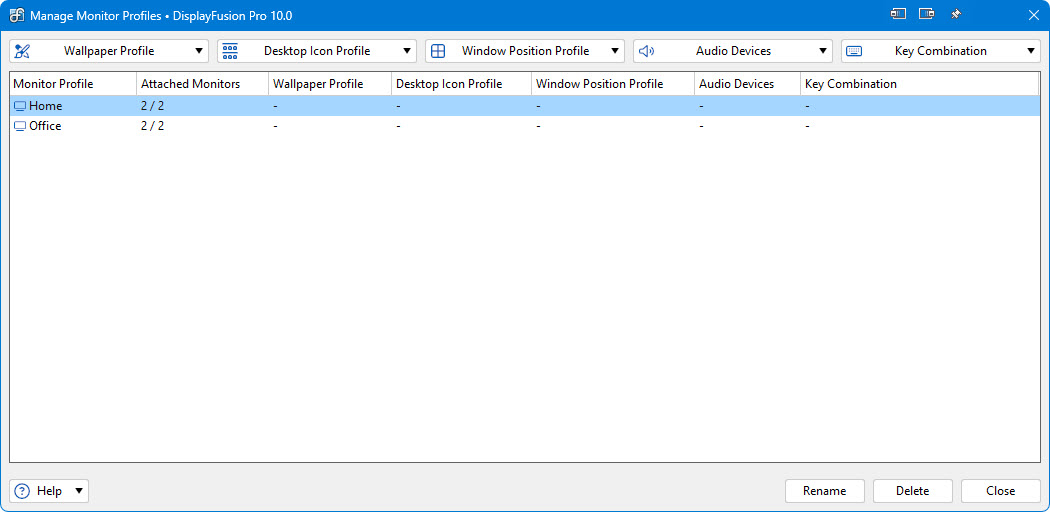Open the Help dropdown arrow
This screenshot has width=1050, height=512.
coord(79,491)
